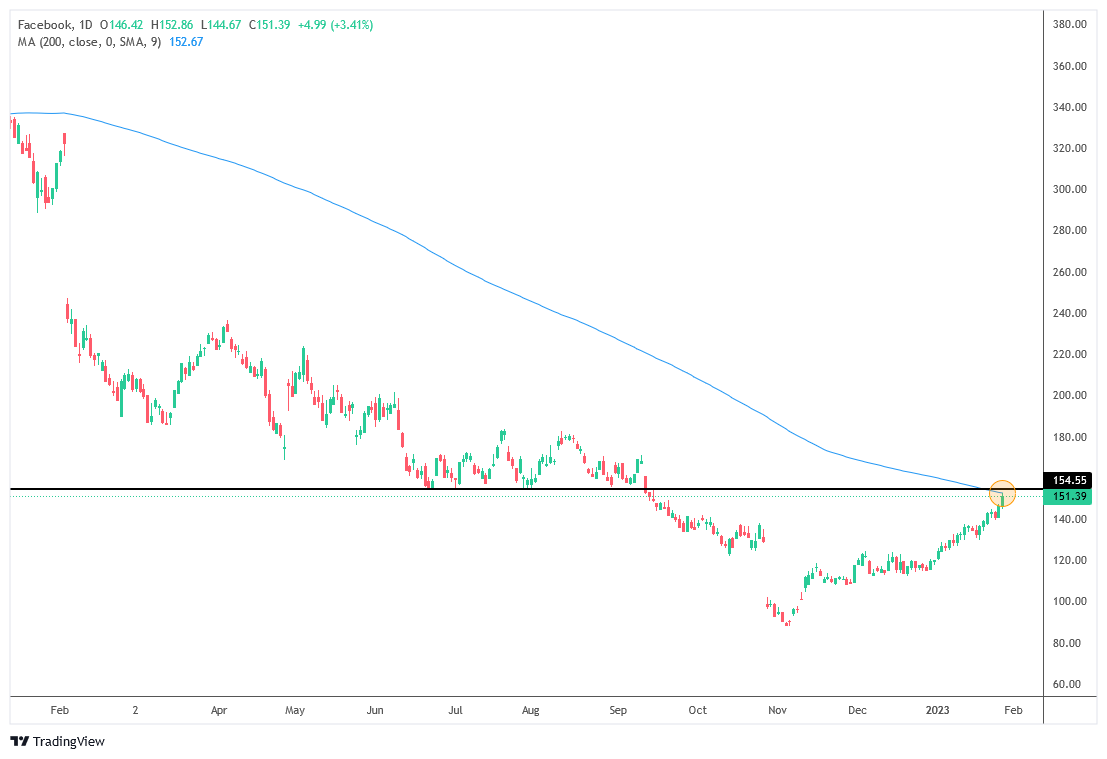
Task: Click the Jul label on time axis
Action: point(455,710)
